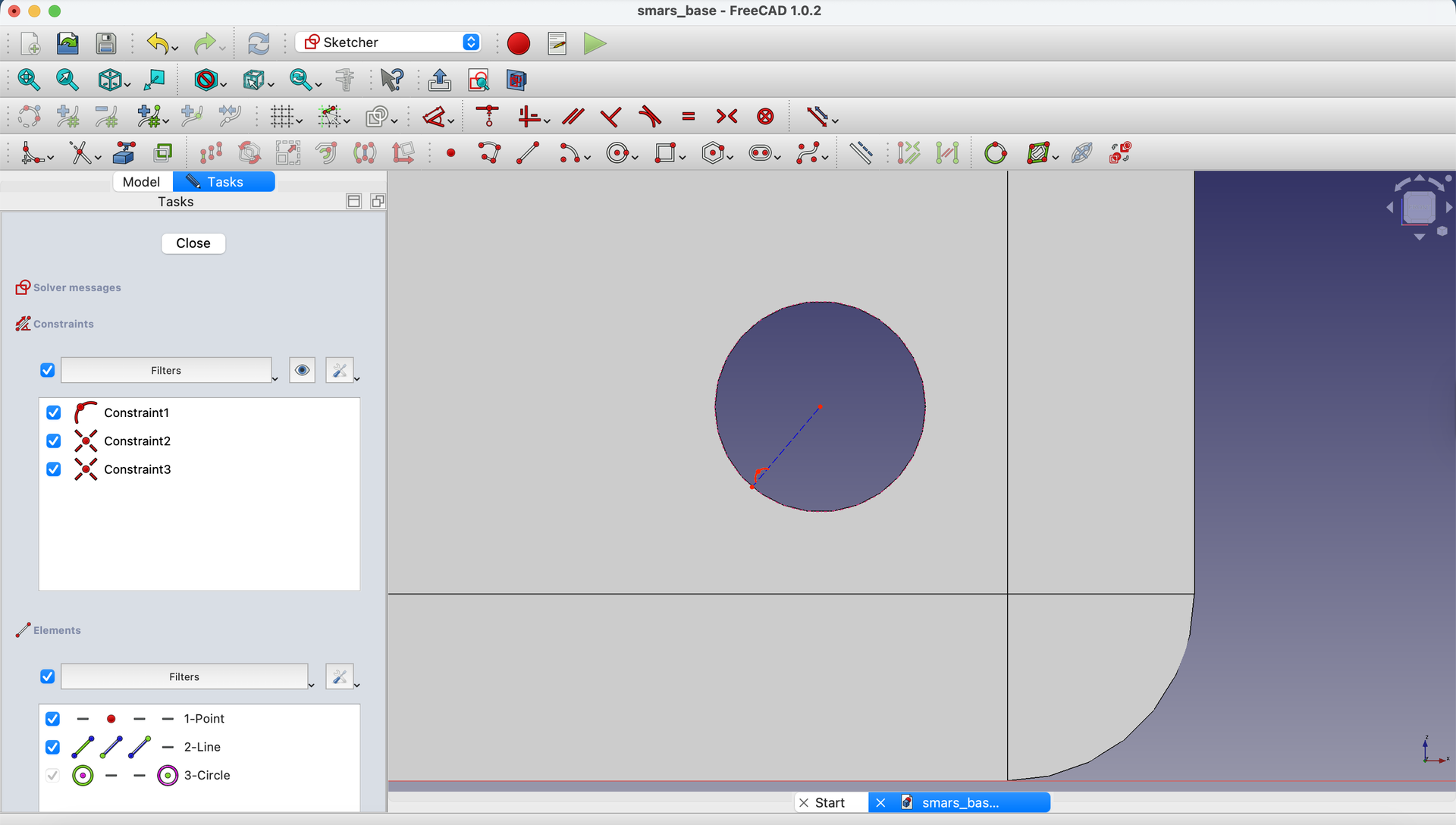The image size is (1456, 825).
Task: Toggle the 1-Point element checkbox
Action: click(x=52, y=719)
